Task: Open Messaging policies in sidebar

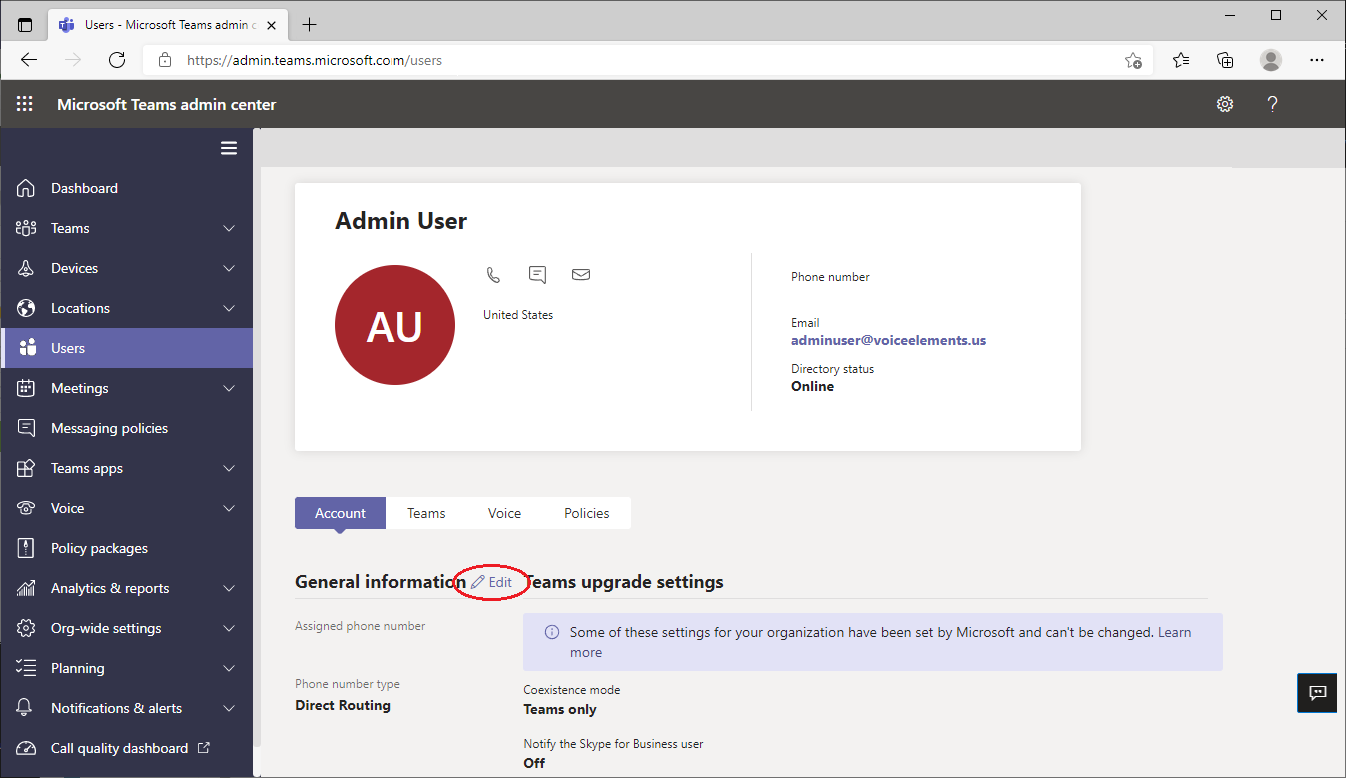Action: pyautogui.click(x=127, y=428)
